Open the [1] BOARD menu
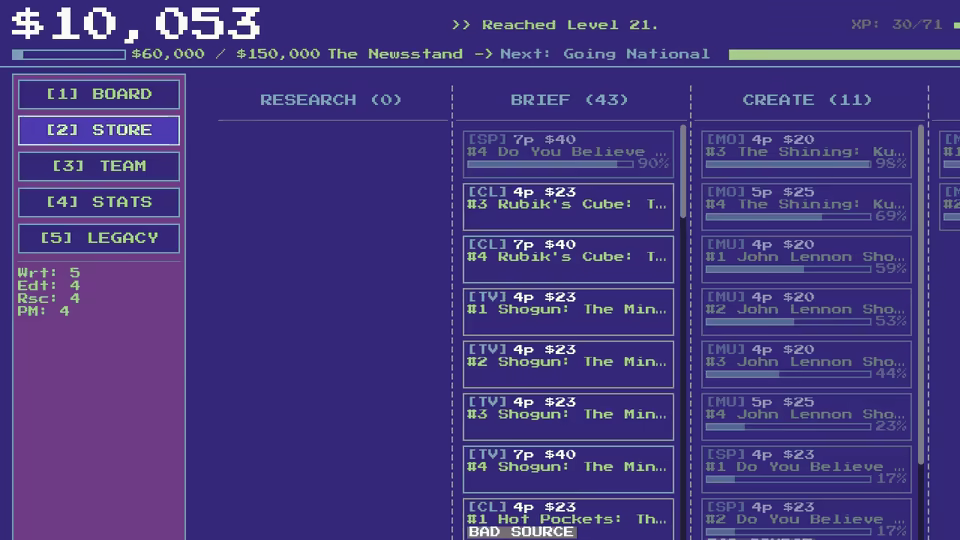The width and height of the screenshot is (960, 540). click(99, 94)
